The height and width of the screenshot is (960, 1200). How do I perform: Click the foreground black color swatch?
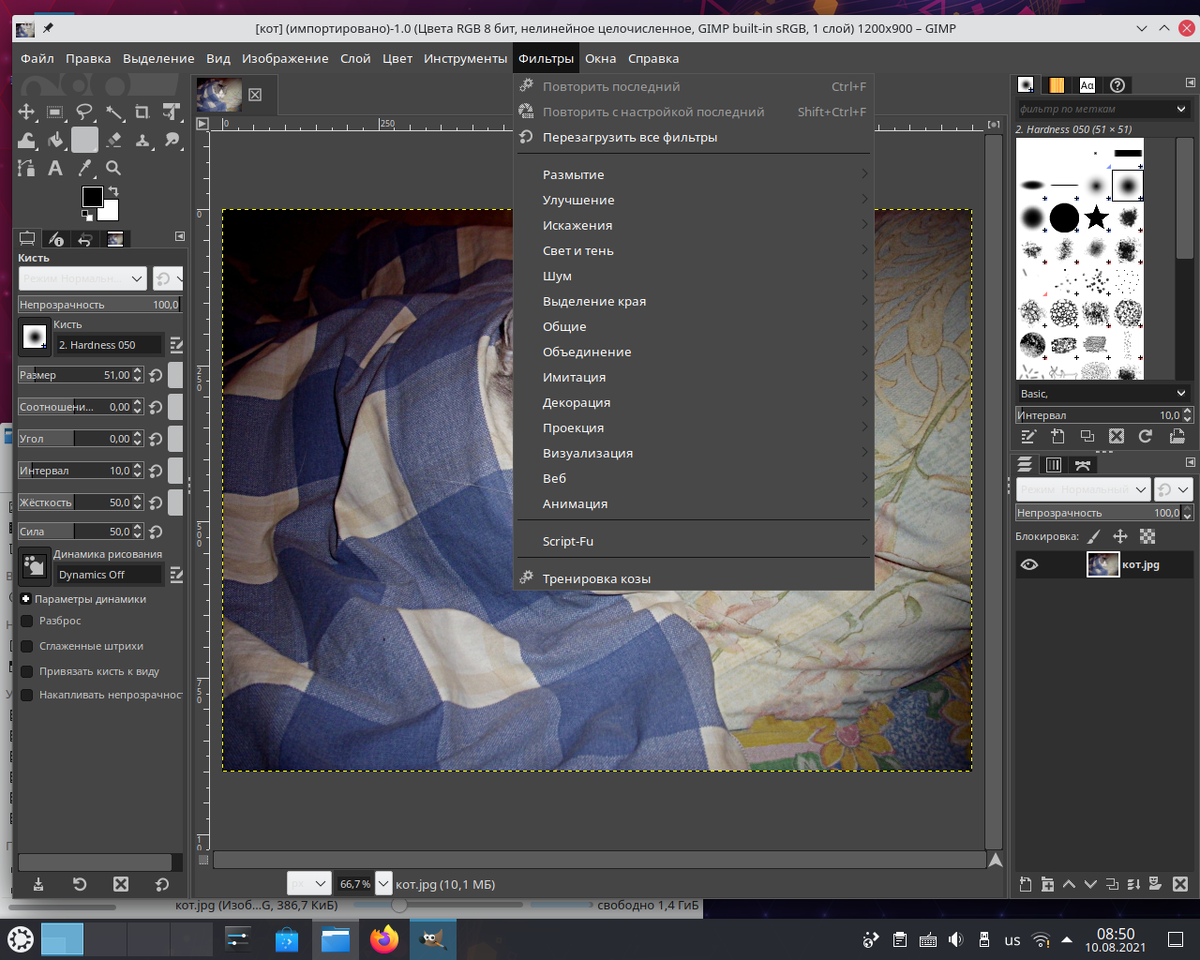(x=91, y=196)
